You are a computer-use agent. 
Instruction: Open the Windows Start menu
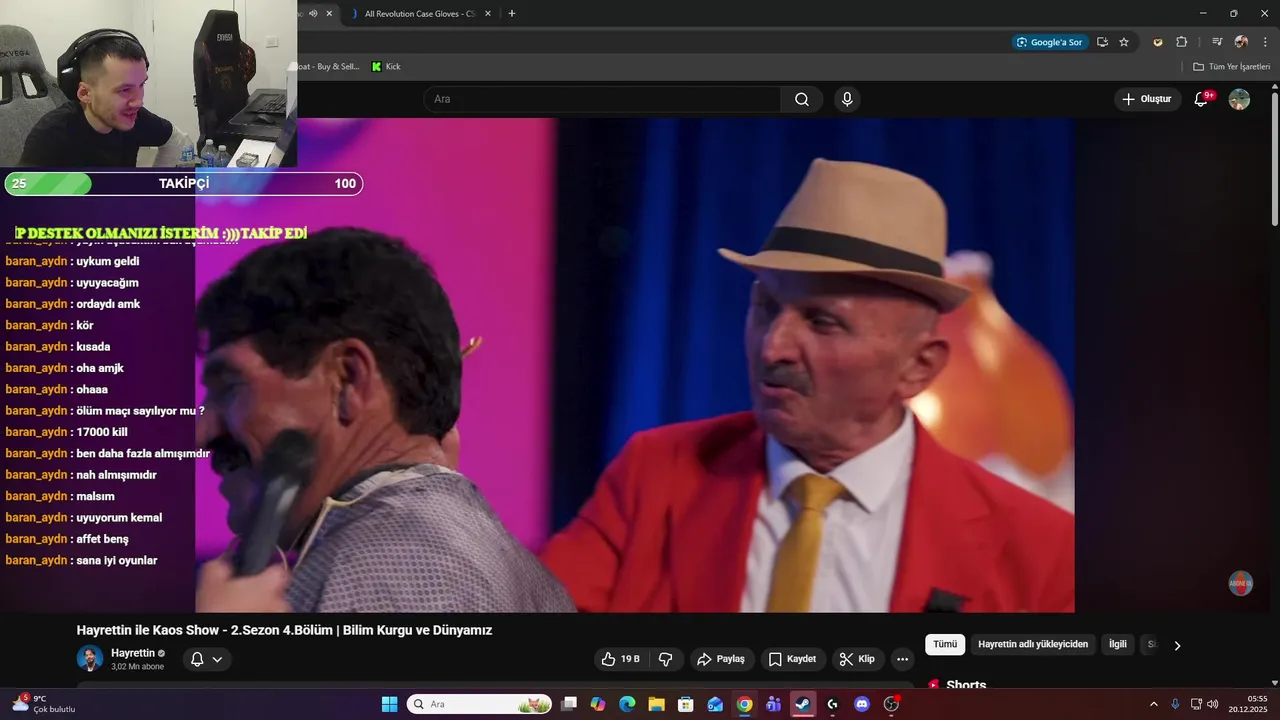pos(389,704)
